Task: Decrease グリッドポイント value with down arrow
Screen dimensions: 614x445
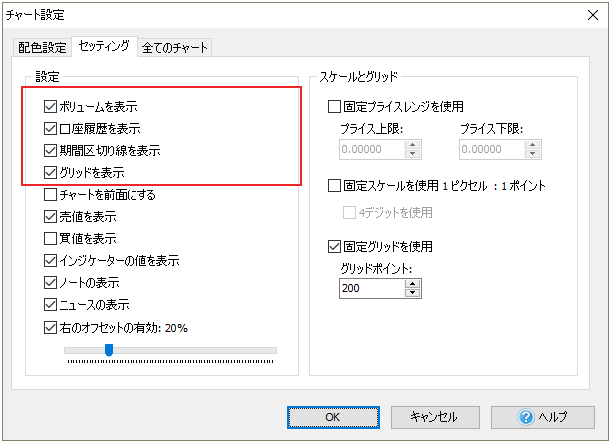Action: click(x=412, y=293)
